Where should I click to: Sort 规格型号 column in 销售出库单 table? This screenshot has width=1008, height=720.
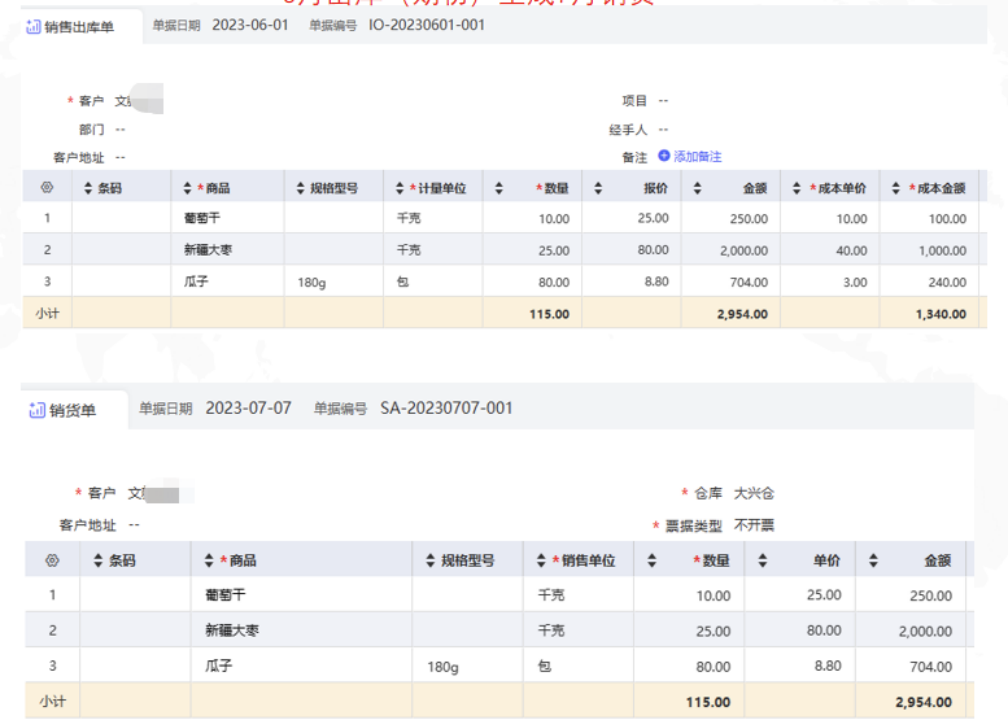300,188
